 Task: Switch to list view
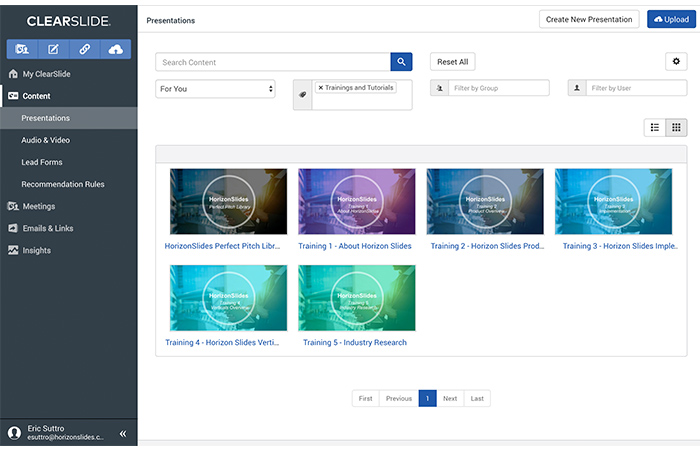[655, 128]
